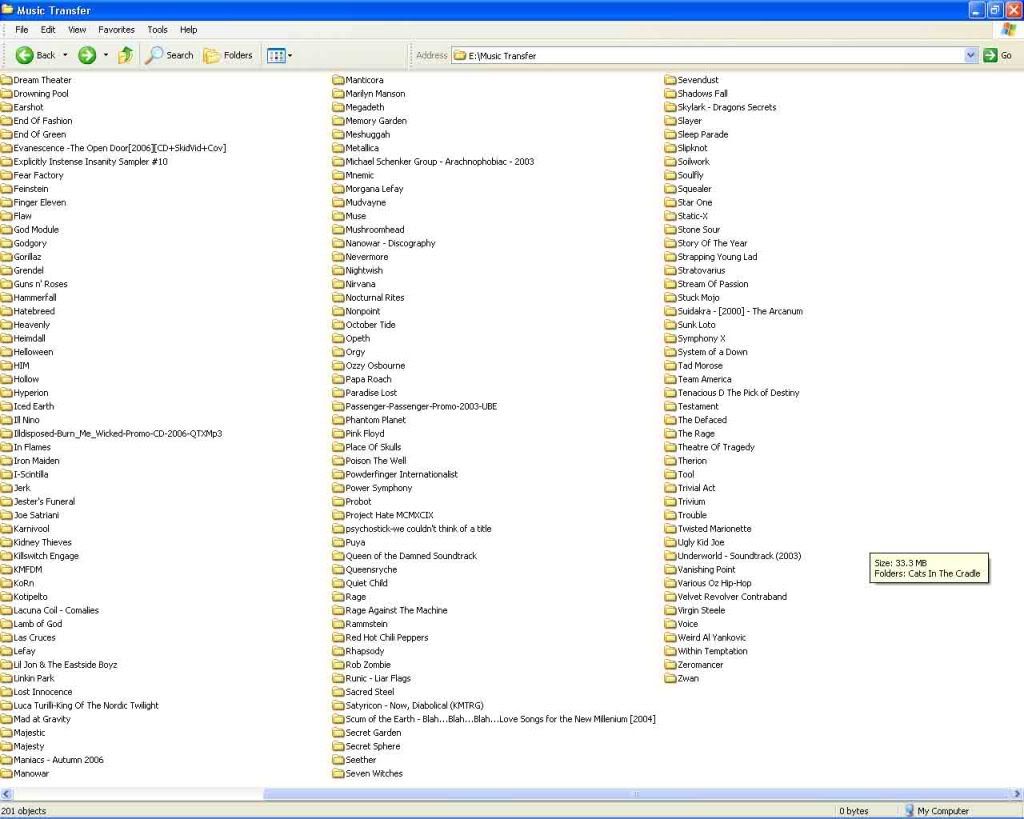Image resolution: width=1024 pixels, height=819 pixels.
Task: Click the "Ozzy Osbourne" folder name
Action: tap(376, 365)
